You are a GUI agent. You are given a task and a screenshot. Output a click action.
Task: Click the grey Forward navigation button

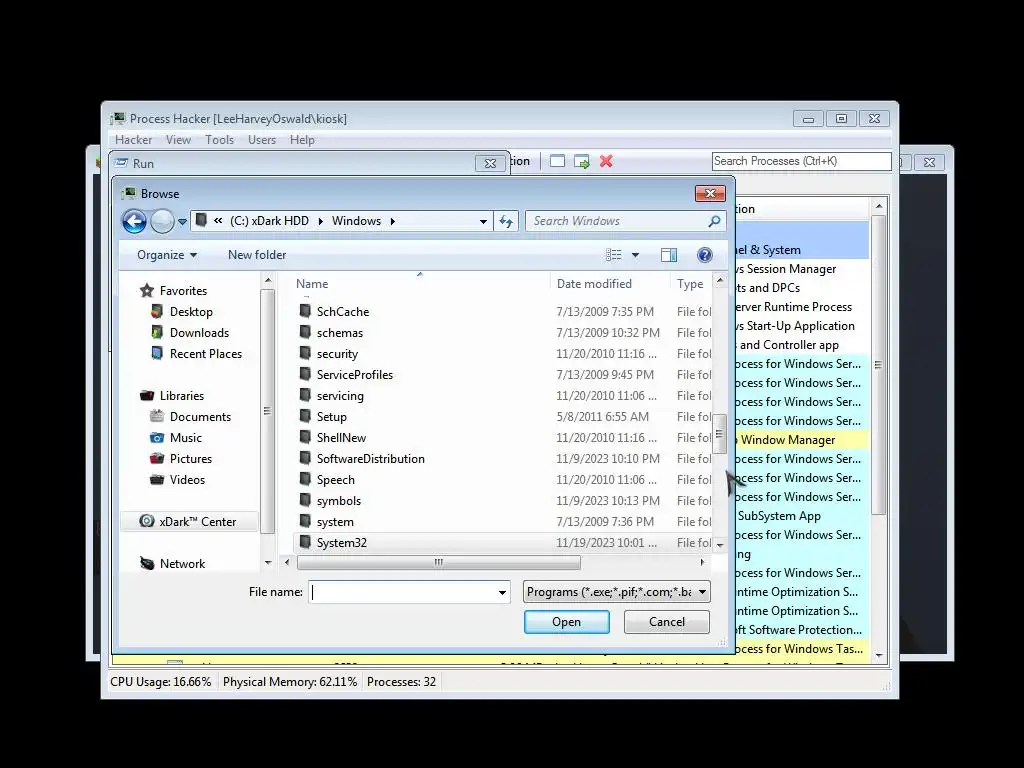(x=162, y=221)
